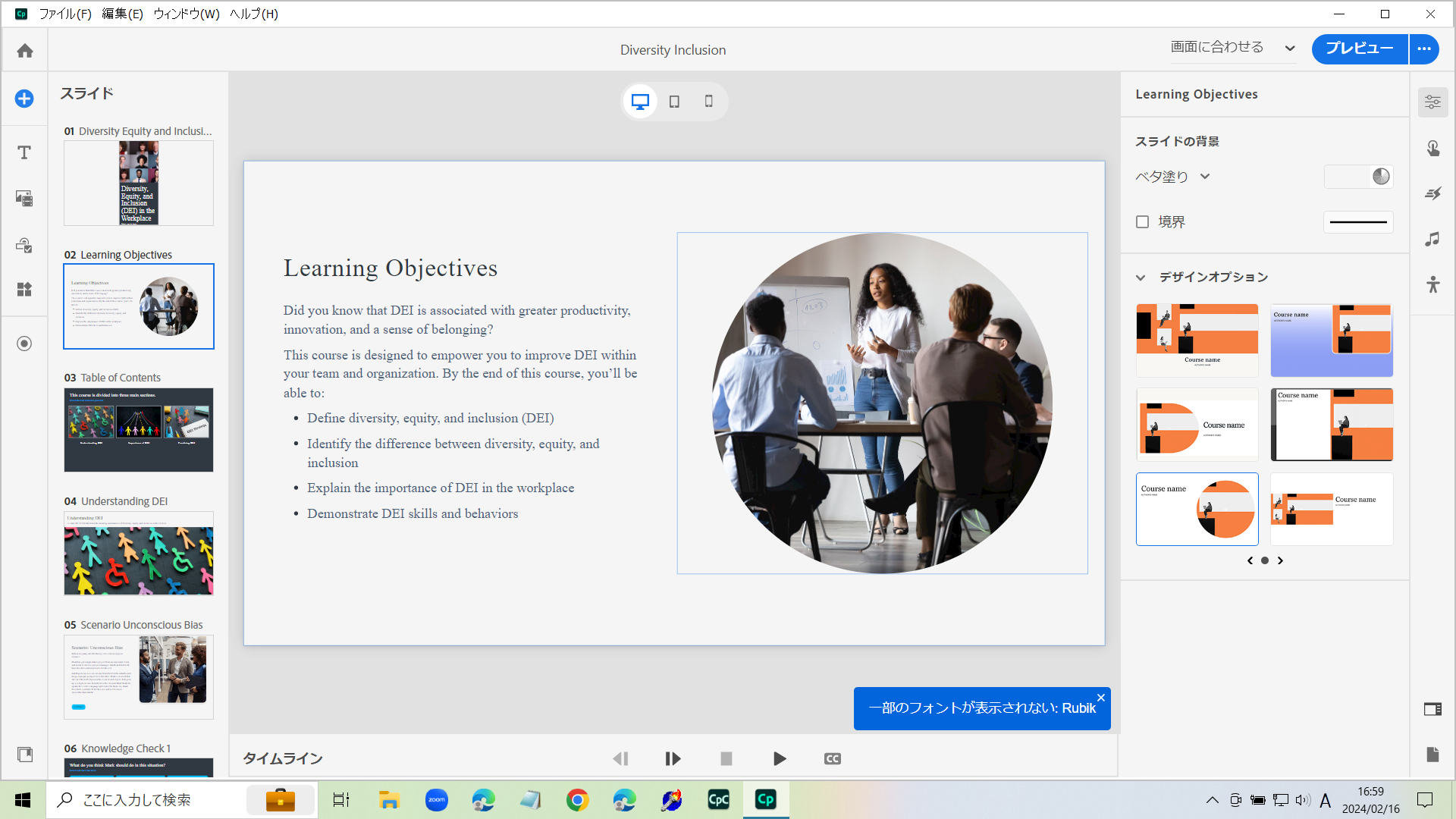Select the Table of Contents slide thumbnail
The height and width of the screenshot is (819, 1456).
[139, 429]
